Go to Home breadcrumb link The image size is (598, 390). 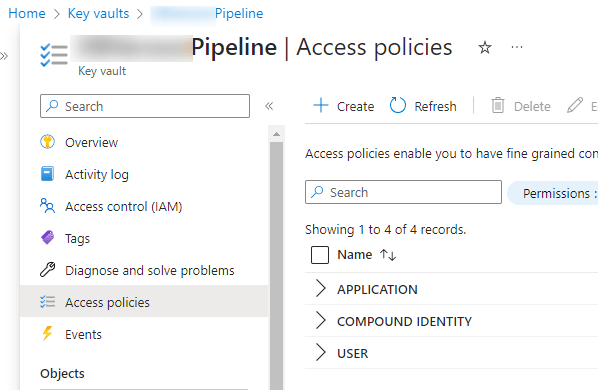coord(27,13)
